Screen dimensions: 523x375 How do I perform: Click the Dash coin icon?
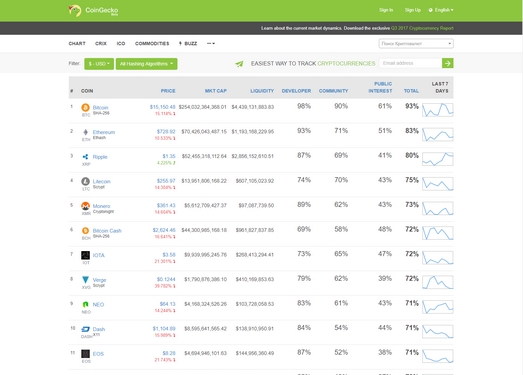coord(86,329)
